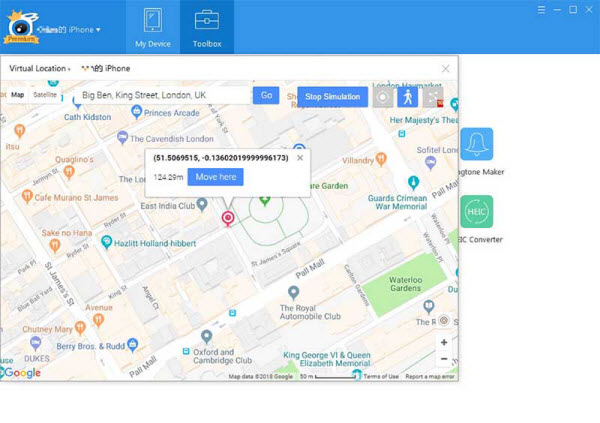The height and width of the screenshot is (423, 600).
Task: Click The Cavendish London hotel marker
Action: pos(122,137)
